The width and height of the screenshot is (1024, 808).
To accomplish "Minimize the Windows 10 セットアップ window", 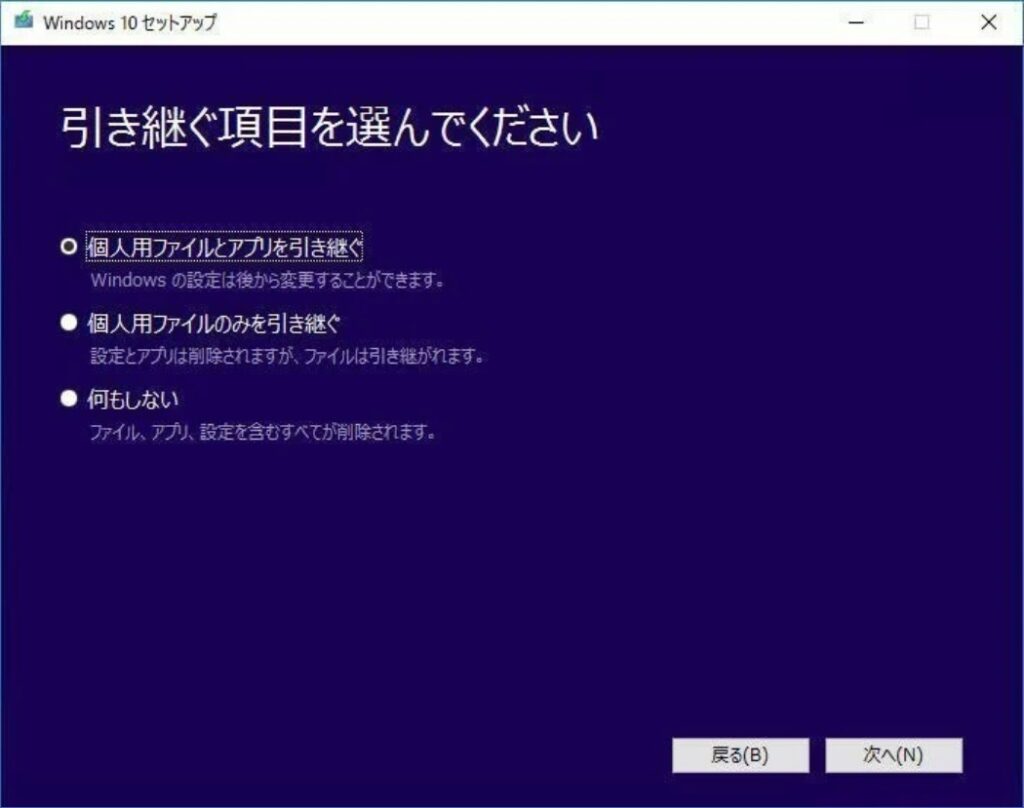I will coord(856,22).
